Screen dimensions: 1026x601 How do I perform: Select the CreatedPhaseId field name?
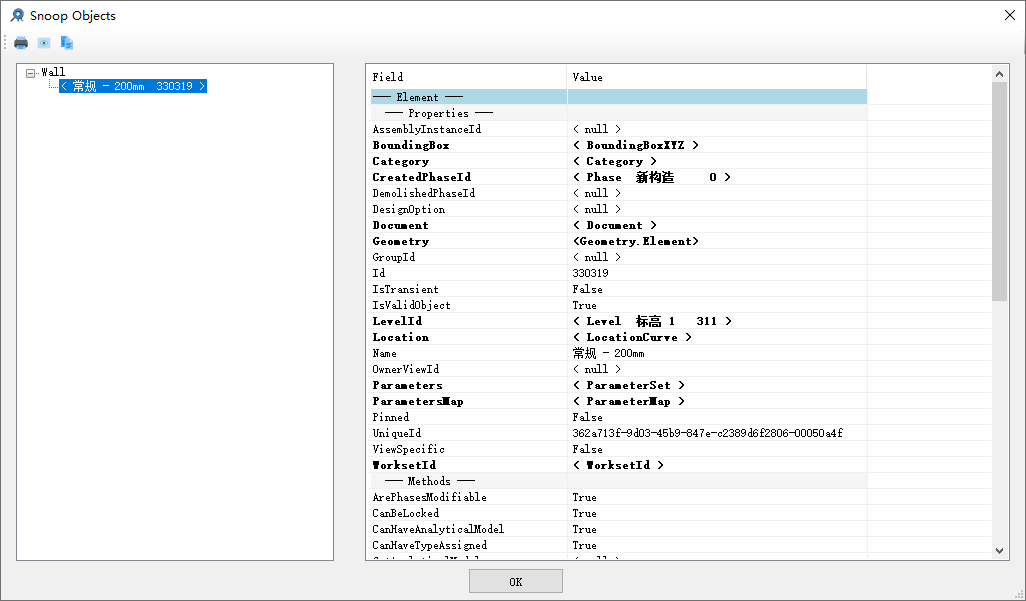421,177
